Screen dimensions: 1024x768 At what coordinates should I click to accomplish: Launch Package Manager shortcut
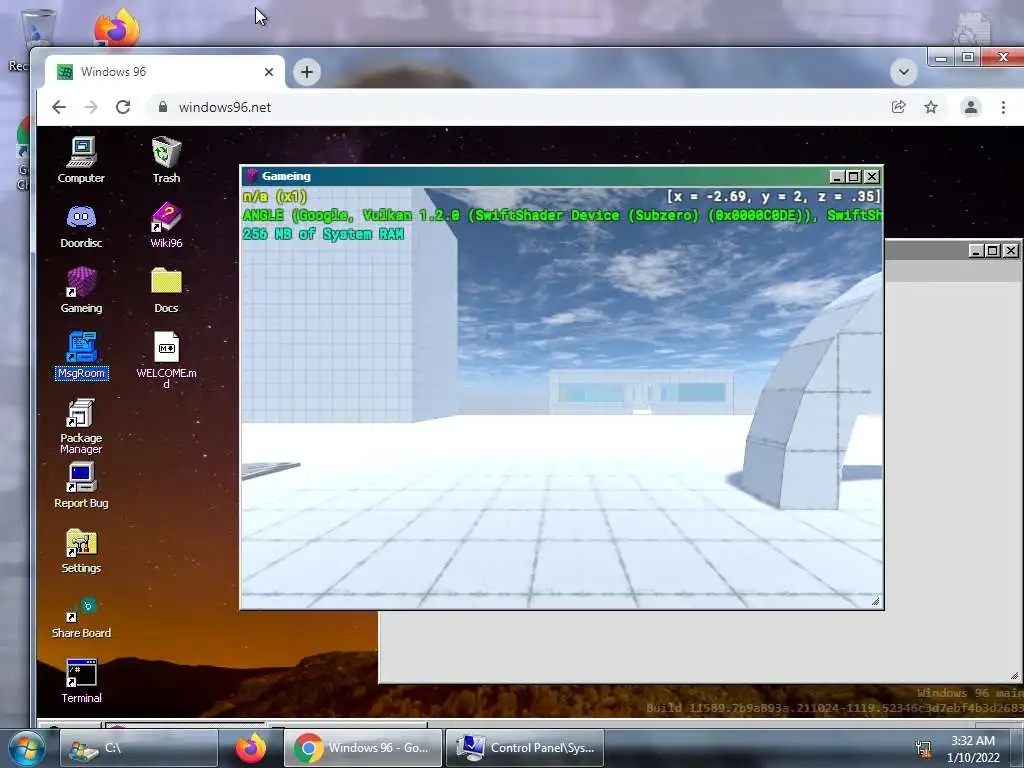tap(81, 426)
